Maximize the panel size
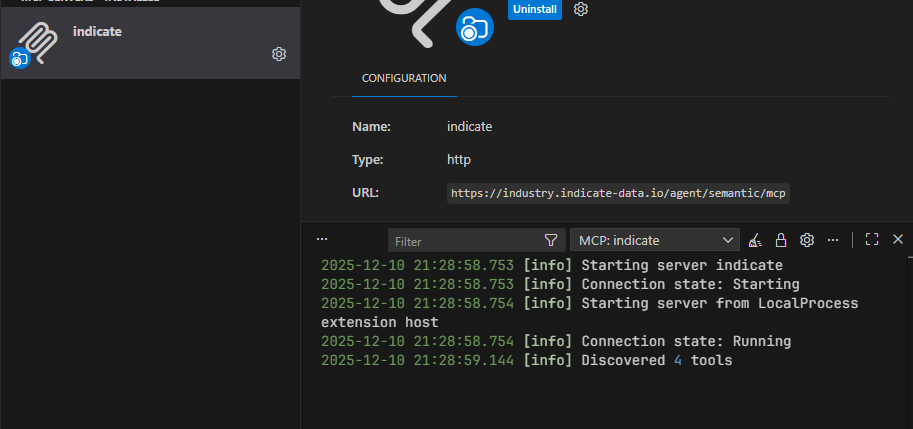Viewport: 913px width, 429px height. point(872,239)
